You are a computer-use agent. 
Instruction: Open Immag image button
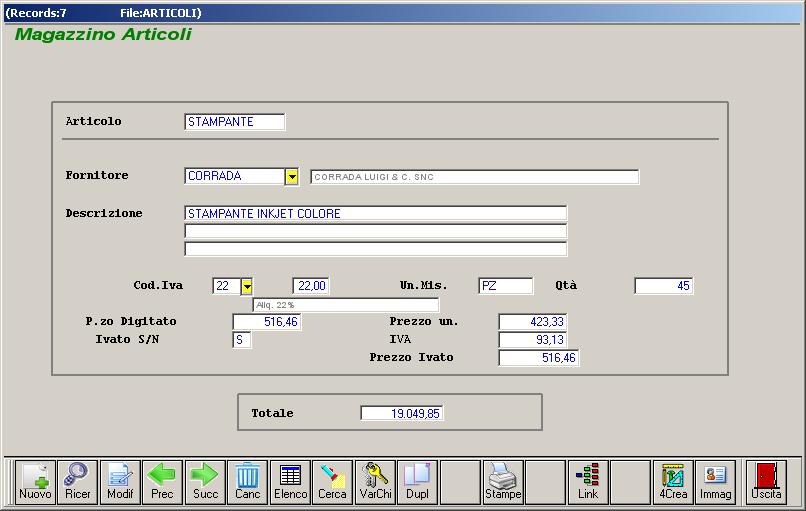click(x=715, y=482)
